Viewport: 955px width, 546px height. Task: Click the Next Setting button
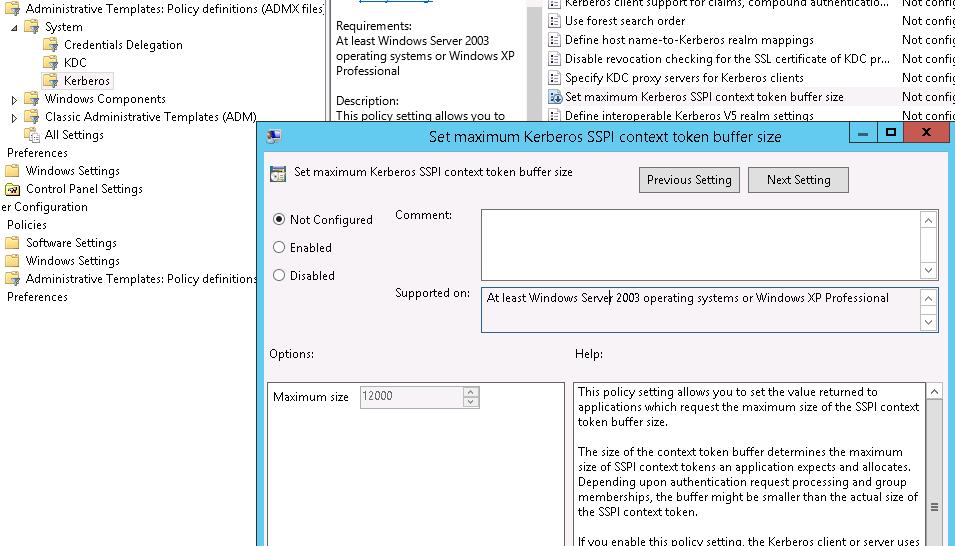point(798,180)
